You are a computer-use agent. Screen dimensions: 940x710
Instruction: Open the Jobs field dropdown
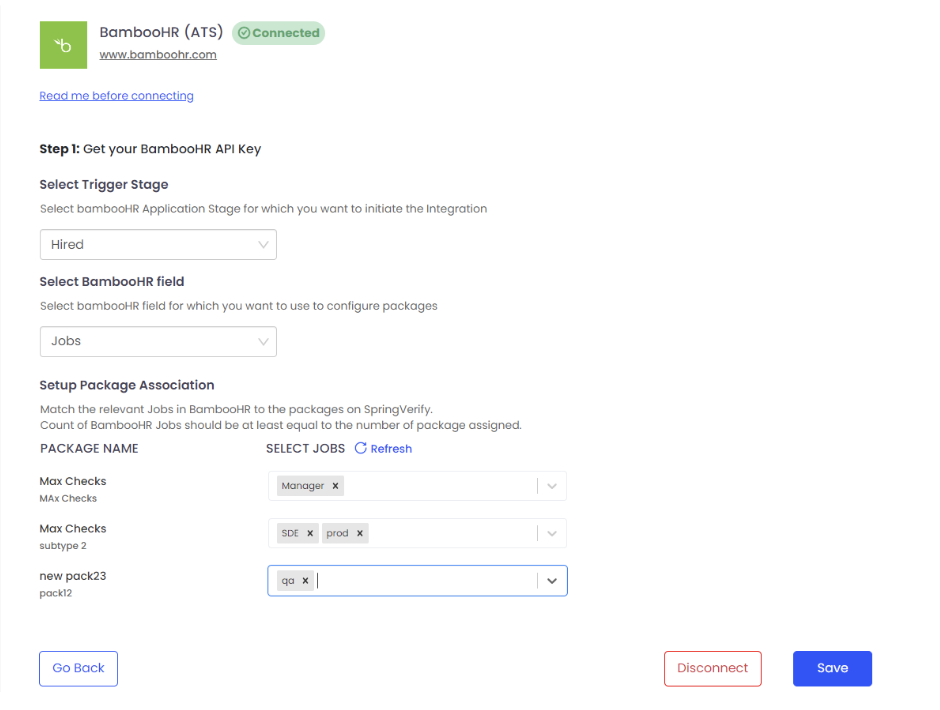(x=158, y=341)
